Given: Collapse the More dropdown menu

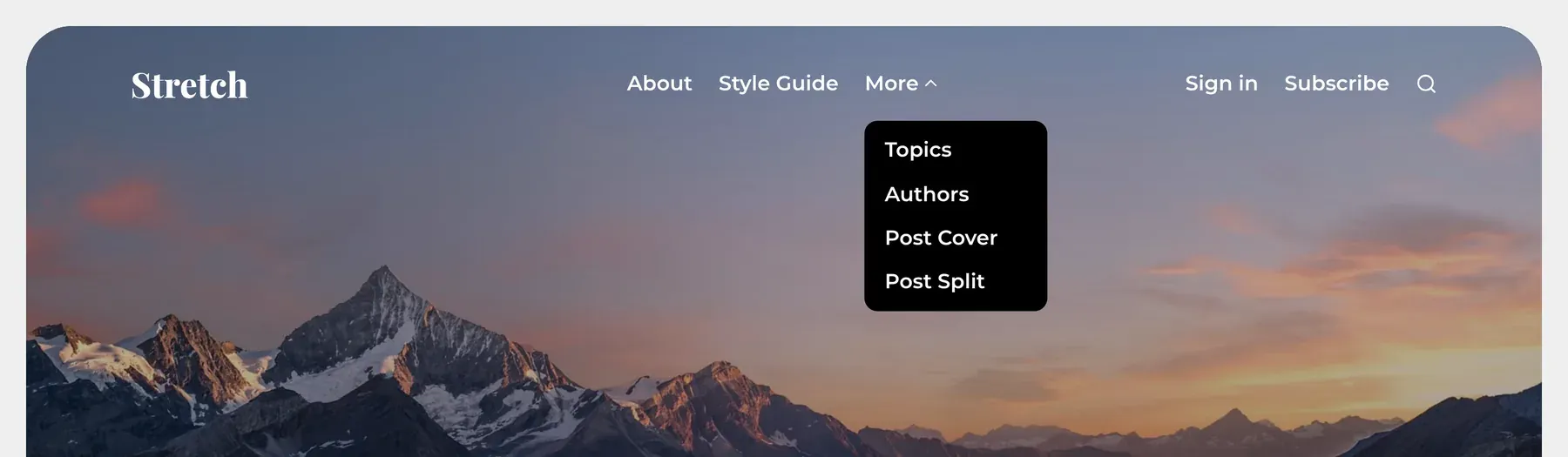Looking at the screenshot, I should tap(901, 84).
